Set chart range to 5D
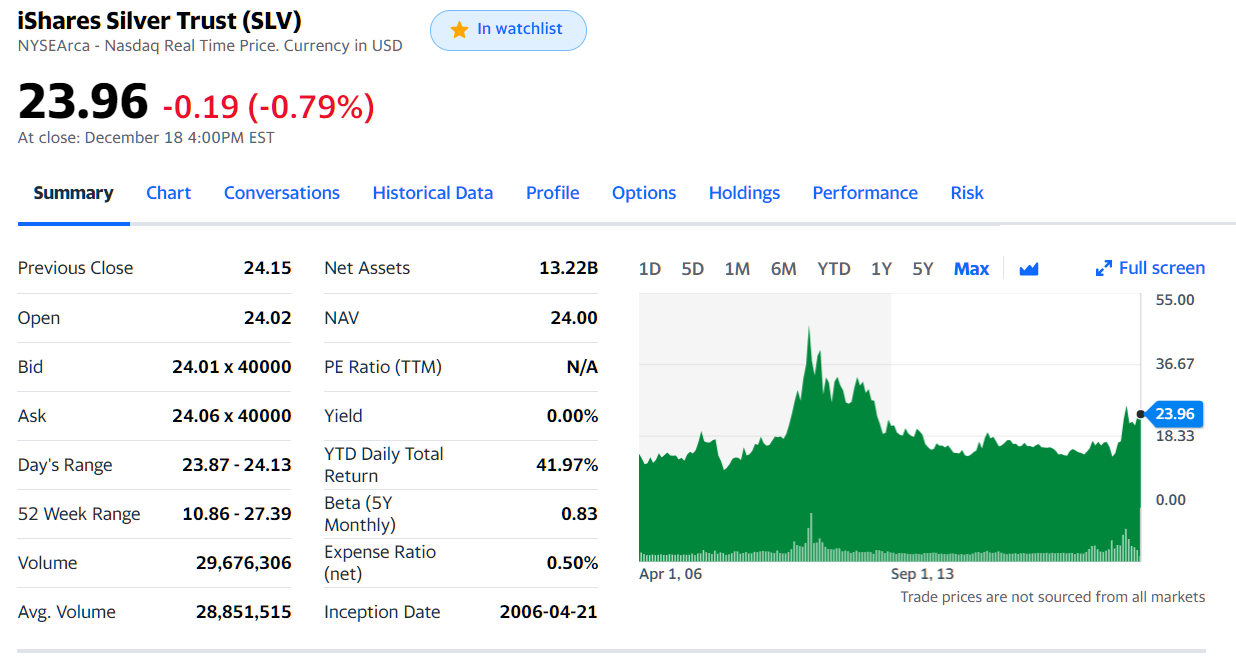The height and width of the screenshot is (660, 1236). coord(693,269)
